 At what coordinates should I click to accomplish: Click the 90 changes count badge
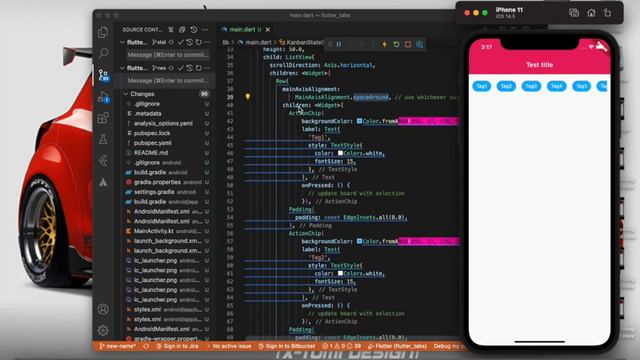pyautogui.click(x=204, y=94)
